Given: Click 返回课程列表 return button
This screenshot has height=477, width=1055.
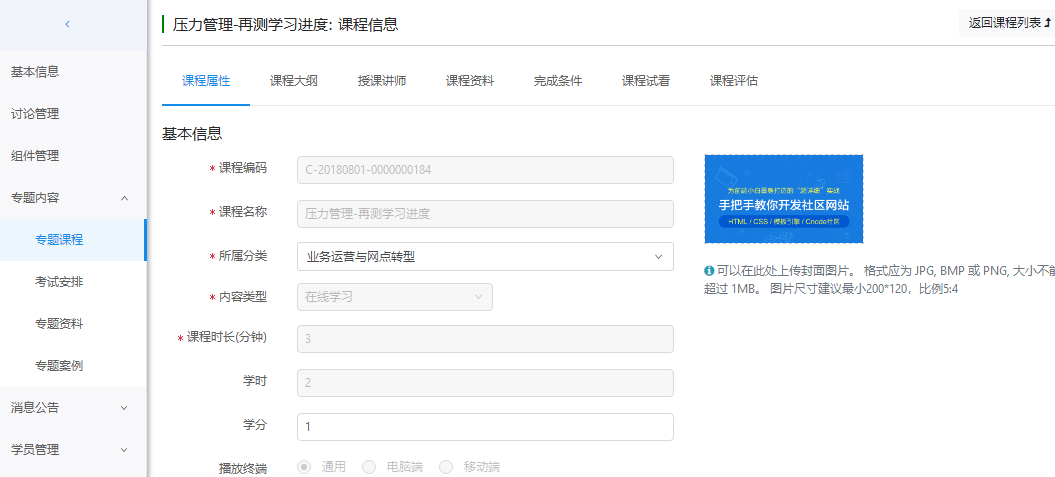Looking at the screenshot, I should pos(1009,23).
